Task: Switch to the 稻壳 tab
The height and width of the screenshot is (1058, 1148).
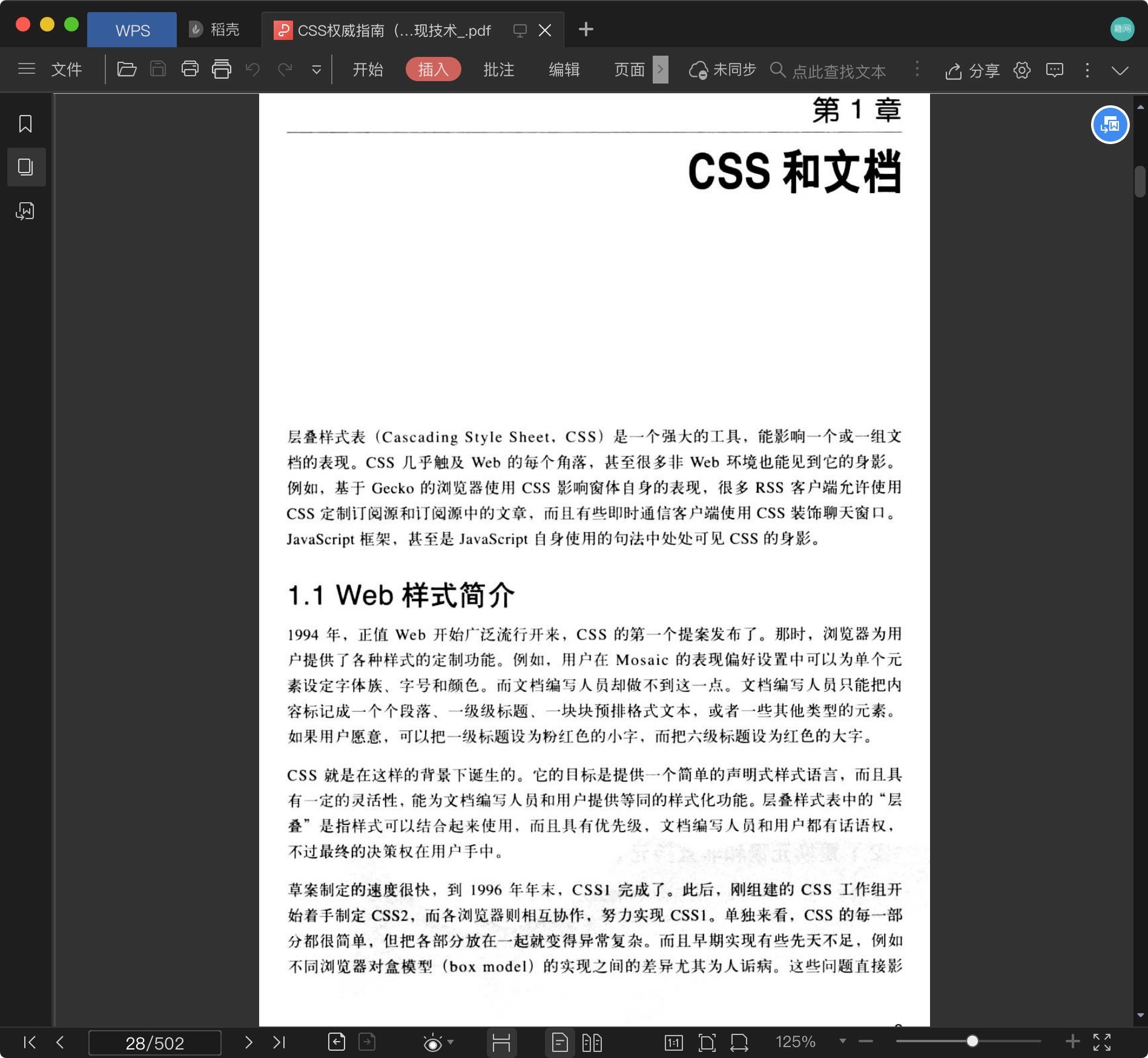Action: 214,29
